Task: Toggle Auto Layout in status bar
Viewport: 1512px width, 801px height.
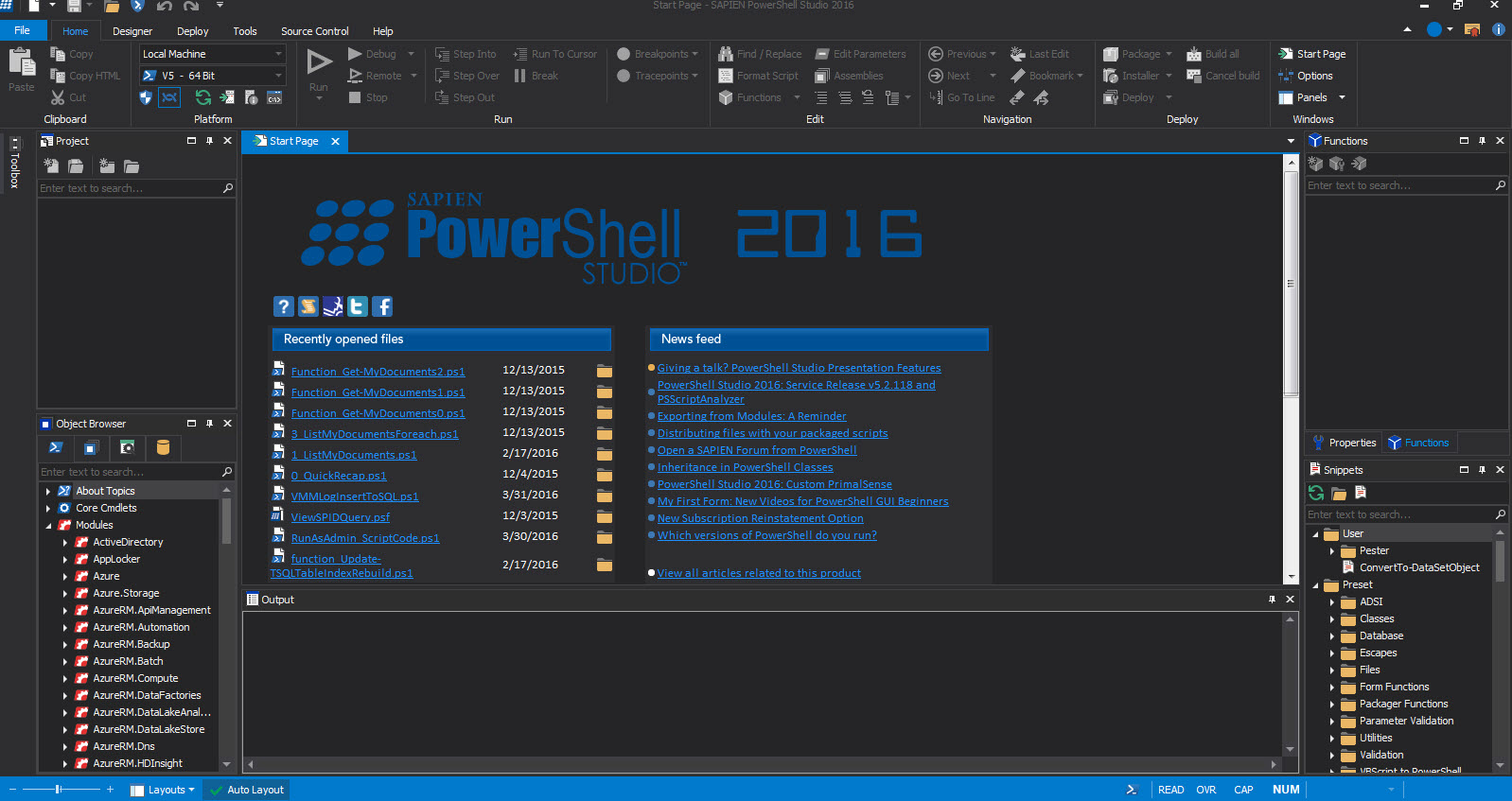Action: pos(247,790)
